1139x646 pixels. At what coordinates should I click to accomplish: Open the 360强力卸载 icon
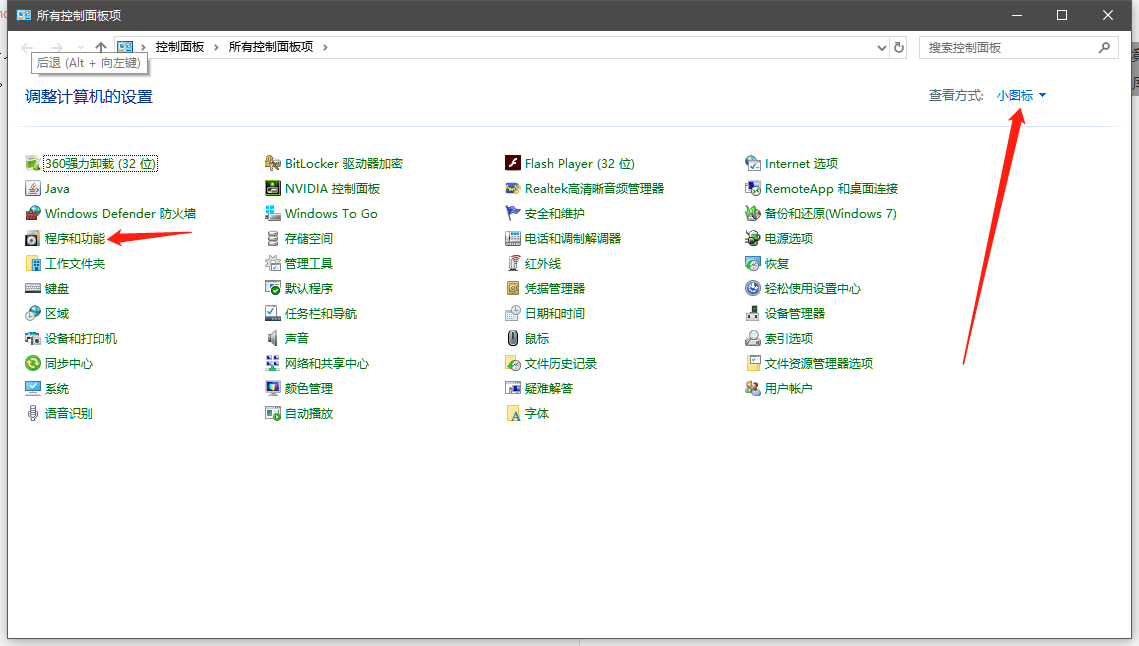tap(33, 163)
